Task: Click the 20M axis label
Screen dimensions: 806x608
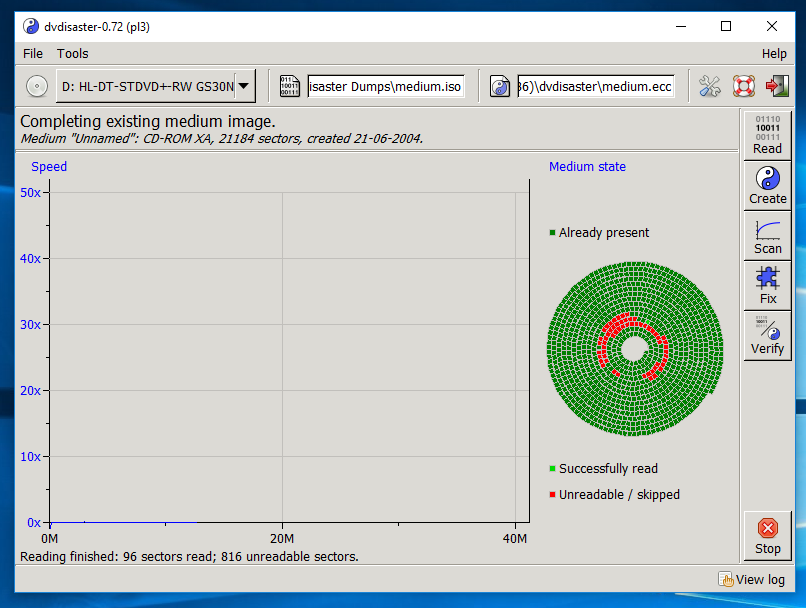Action: (282, 539)
